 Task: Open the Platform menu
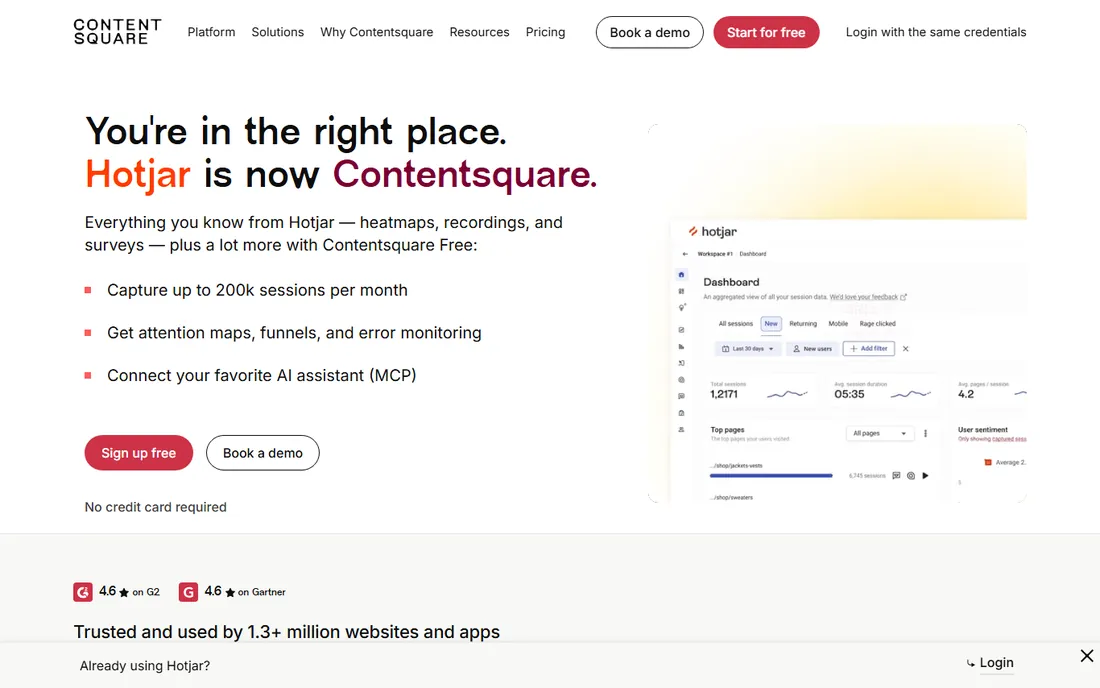pyautogui.click(x=211, y=32)
